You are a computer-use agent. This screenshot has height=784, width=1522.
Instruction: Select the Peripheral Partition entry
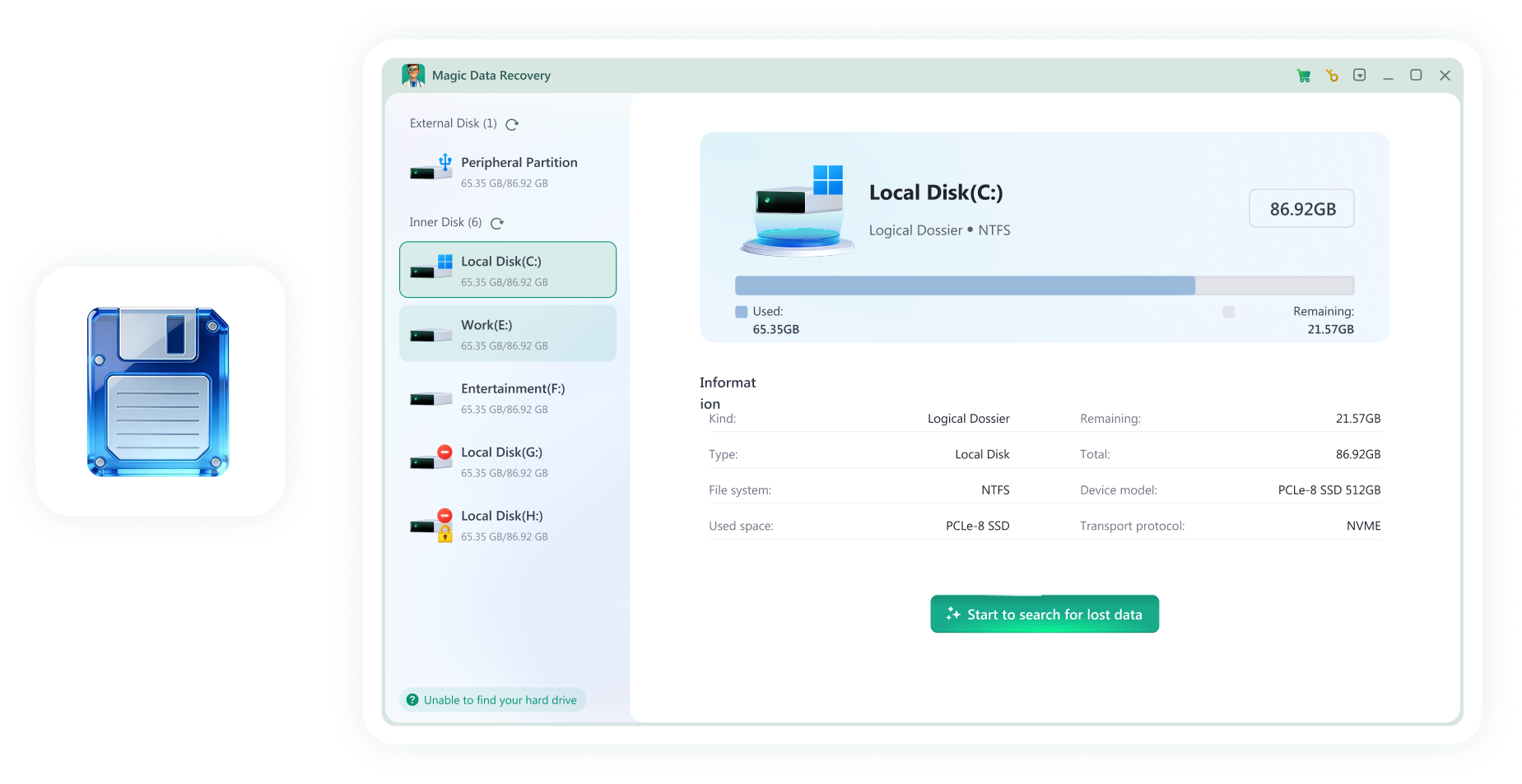click(508, 171)
